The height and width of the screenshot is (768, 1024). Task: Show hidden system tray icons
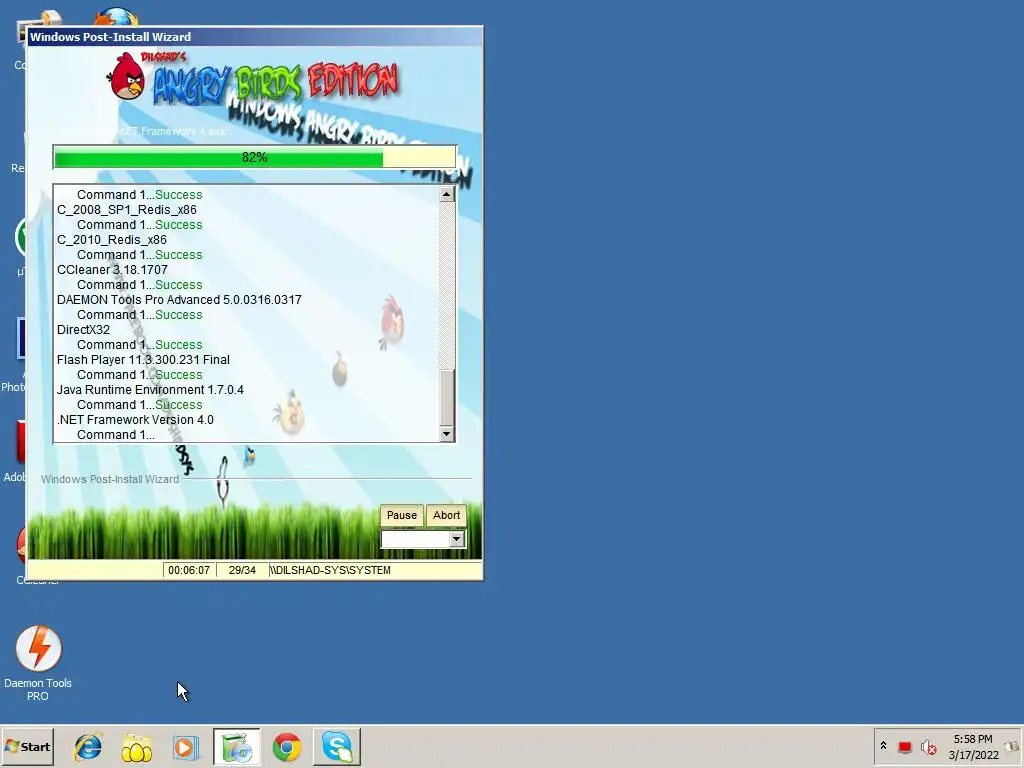click(x=883, y=746)
